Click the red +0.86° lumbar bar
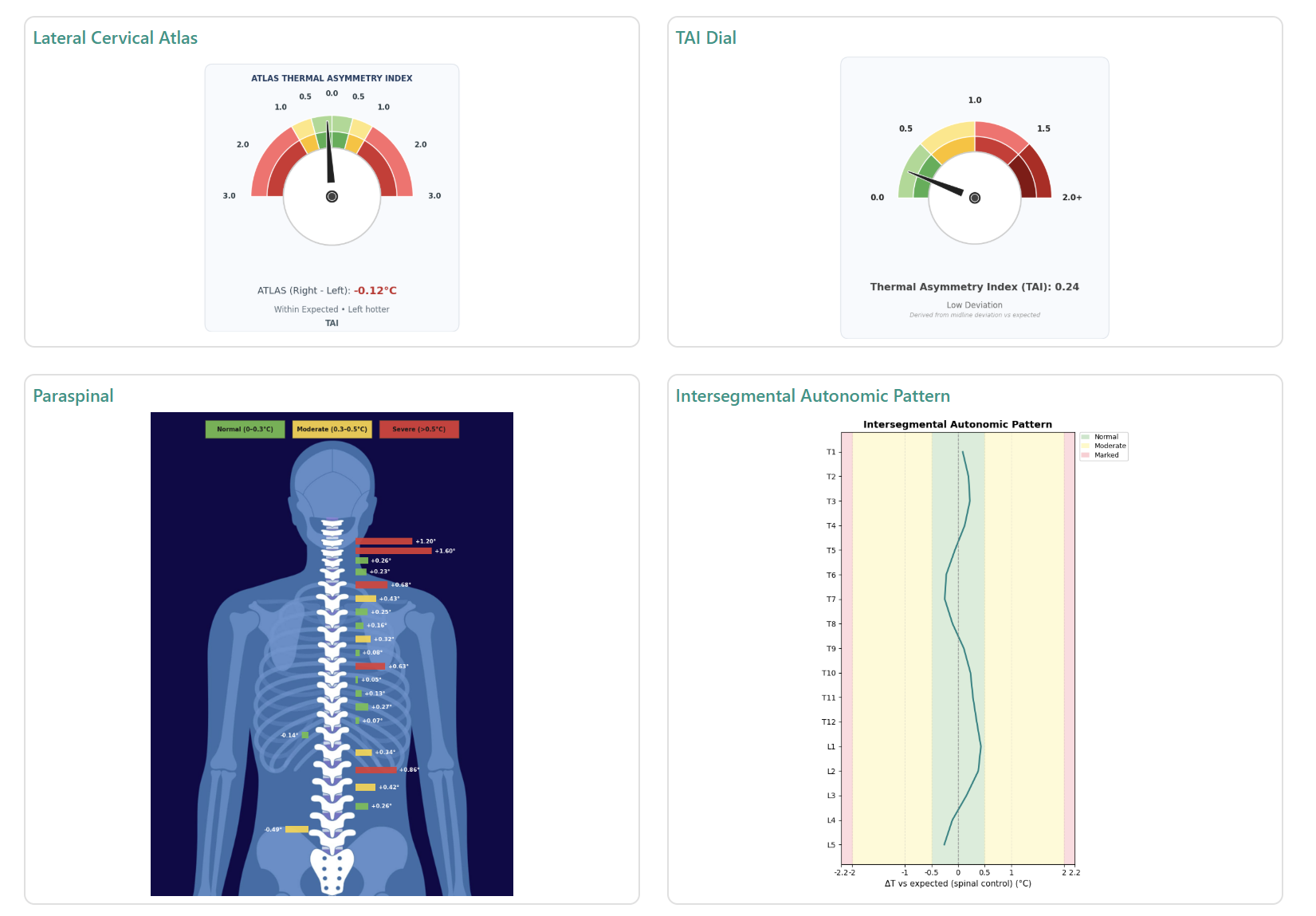The width and height of the screenshot is (1316, 916). [375, 770]
